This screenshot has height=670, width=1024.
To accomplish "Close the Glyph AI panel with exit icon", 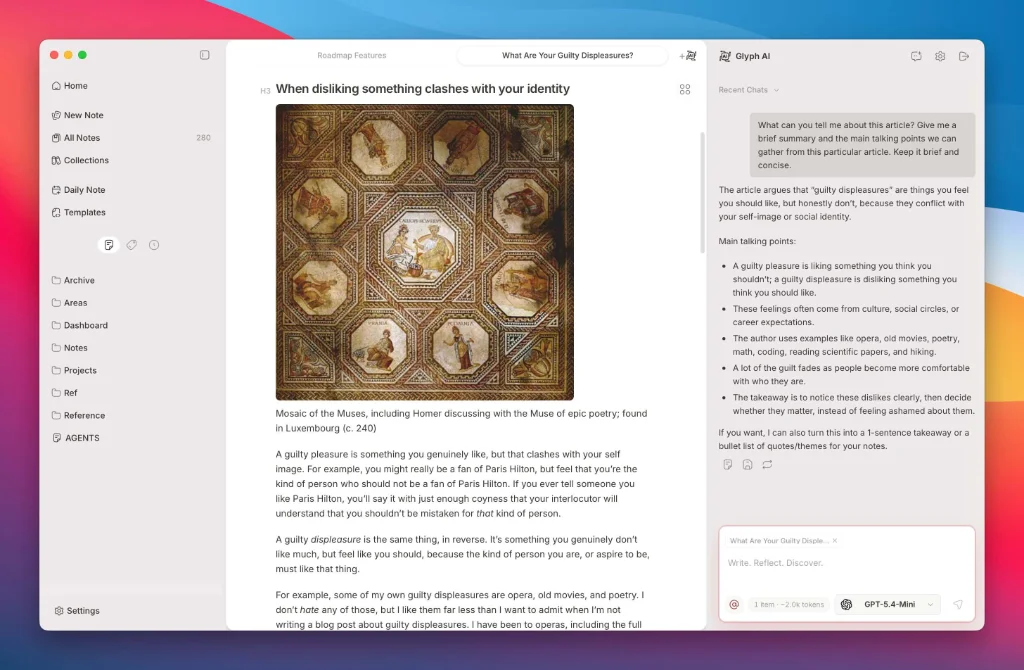I will tap(964, 56).
